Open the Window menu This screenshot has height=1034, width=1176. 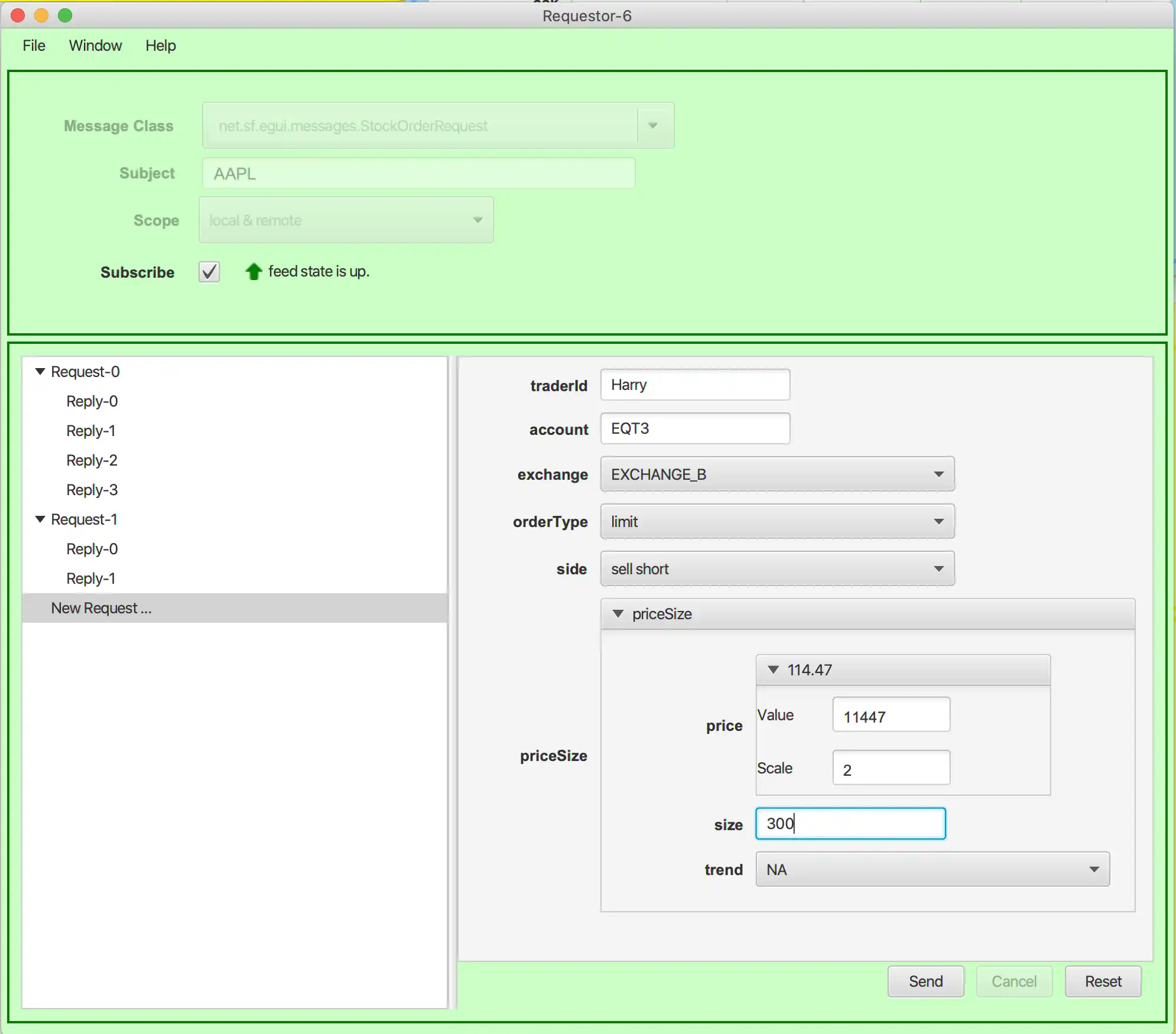point(95,45)
